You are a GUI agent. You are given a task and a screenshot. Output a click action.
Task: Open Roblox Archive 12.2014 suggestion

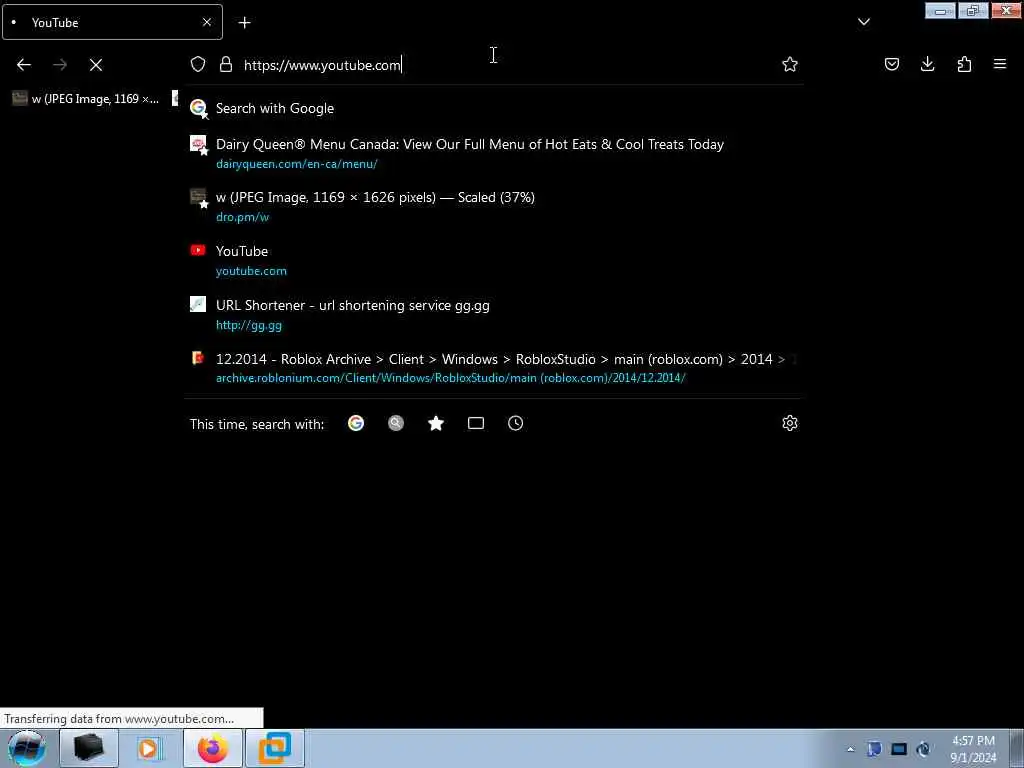(493, 368)
